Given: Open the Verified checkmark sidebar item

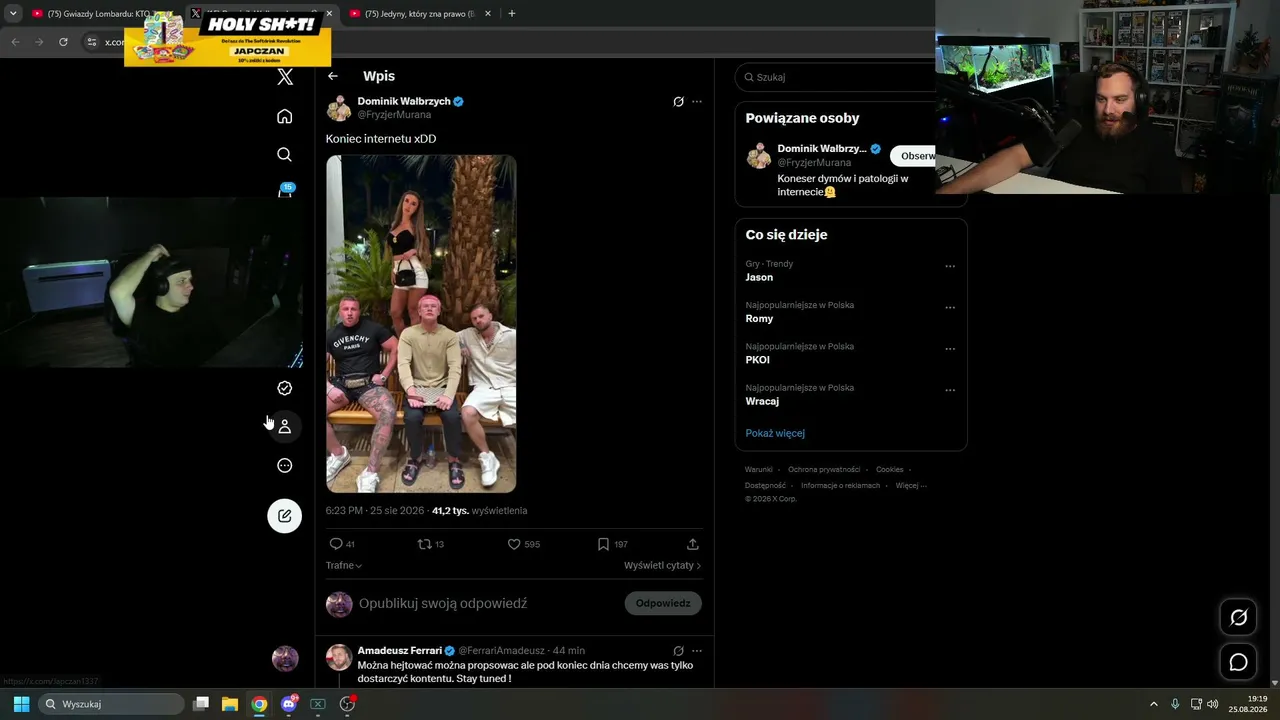Looking at the screenshot, I should click(x=285, y=388).
